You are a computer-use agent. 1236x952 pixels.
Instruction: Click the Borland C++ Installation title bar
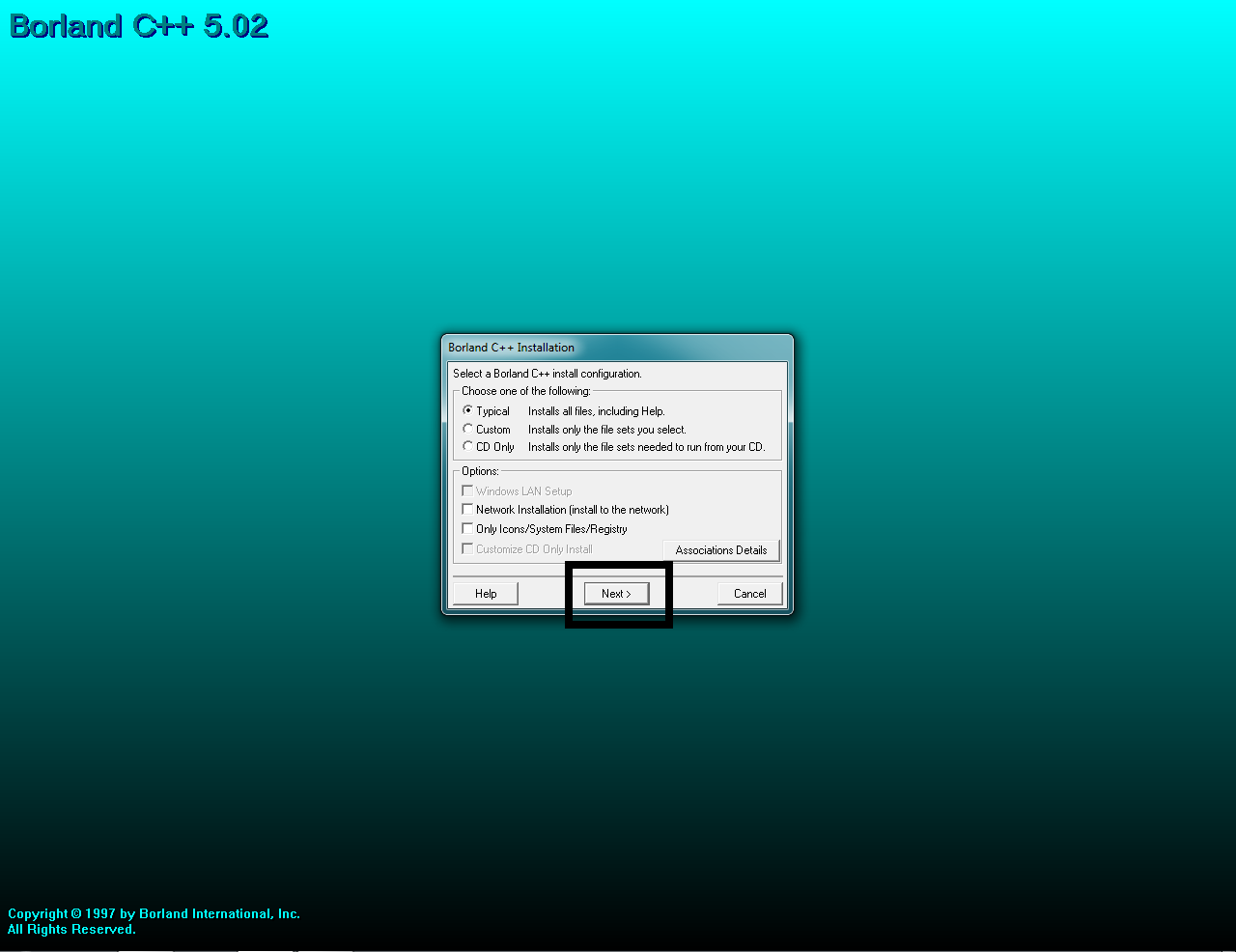point(617,348)
